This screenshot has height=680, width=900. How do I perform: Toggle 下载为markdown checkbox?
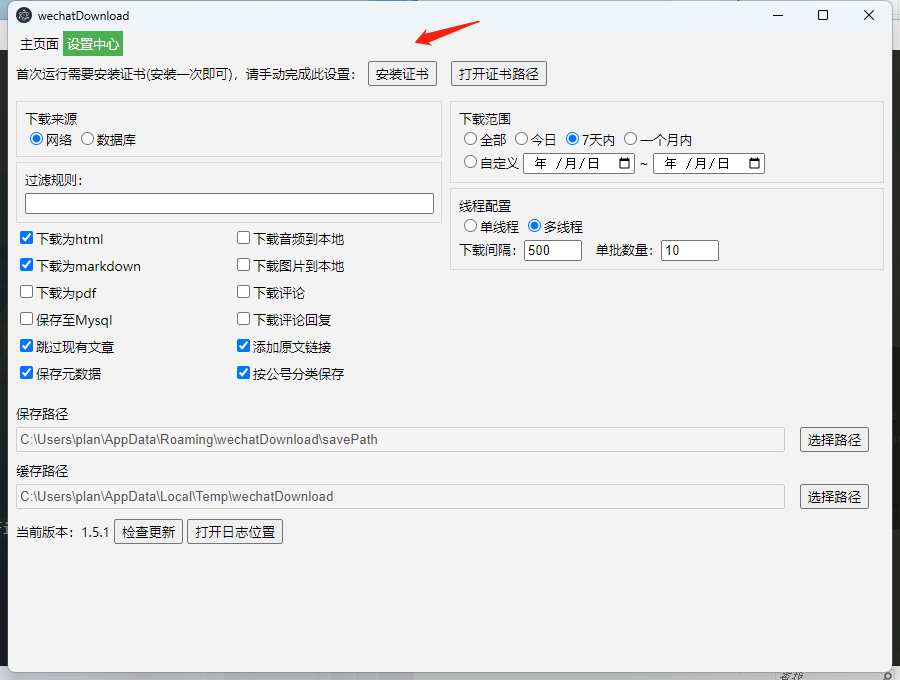[x=26, y=265]
